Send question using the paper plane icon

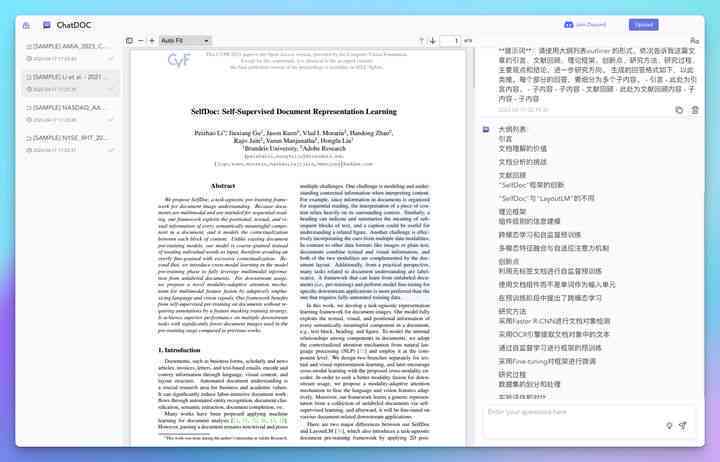[683, 426]
